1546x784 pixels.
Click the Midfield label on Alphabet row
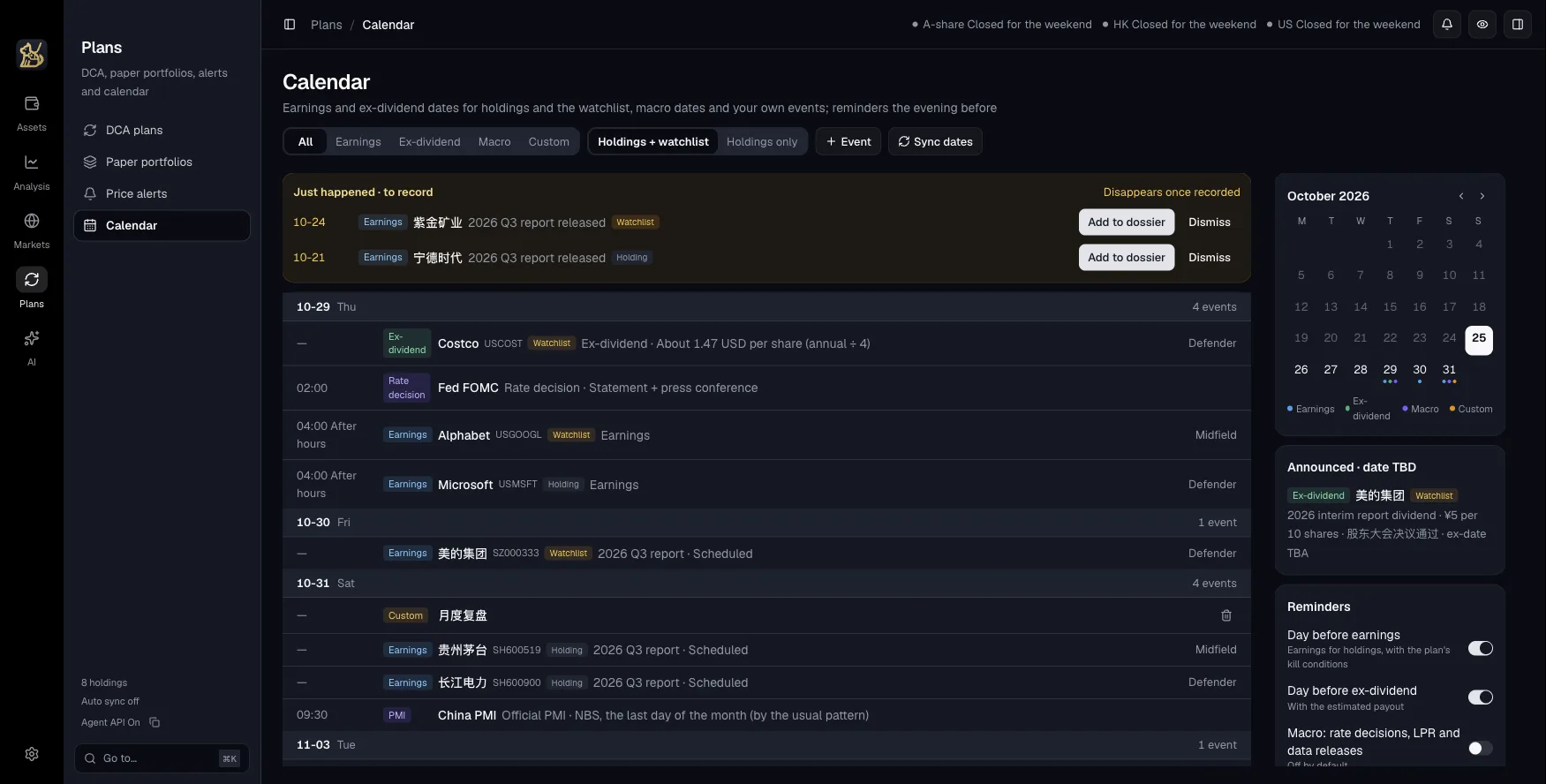click(x=1216, y=435)
